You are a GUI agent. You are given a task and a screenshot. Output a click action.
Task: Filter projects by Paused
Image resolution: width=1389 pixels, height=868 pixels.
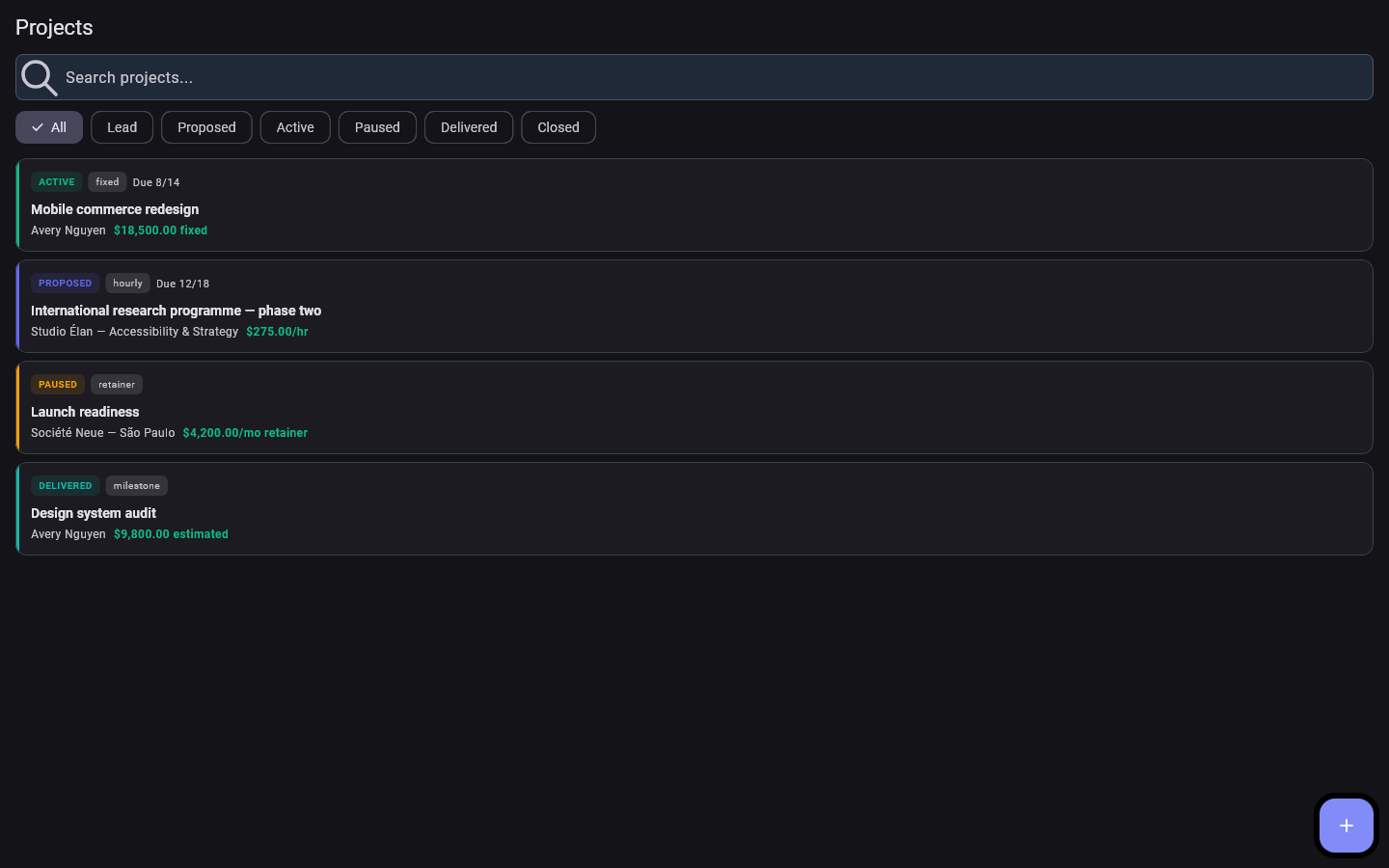click(x=377, y=127)
